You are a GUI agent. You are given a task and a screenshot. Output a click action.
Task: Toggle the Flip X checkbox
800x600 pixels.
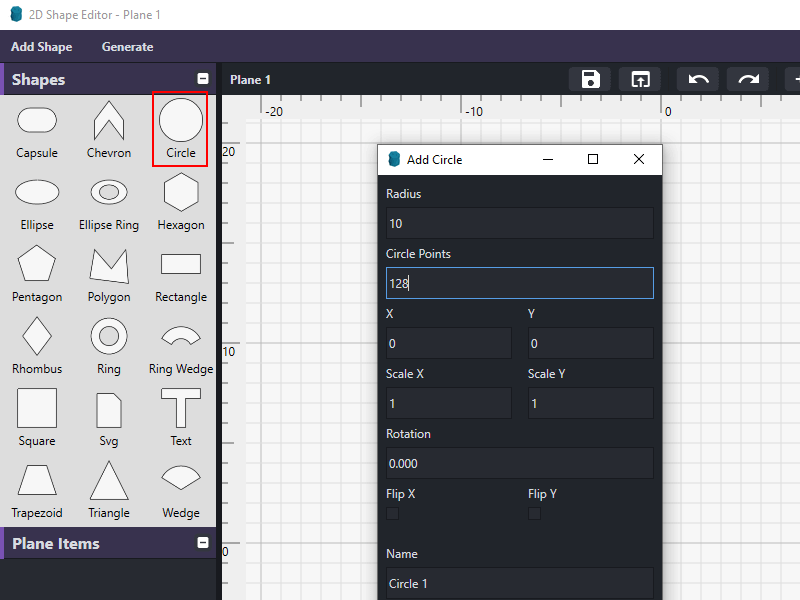(392, 513)
